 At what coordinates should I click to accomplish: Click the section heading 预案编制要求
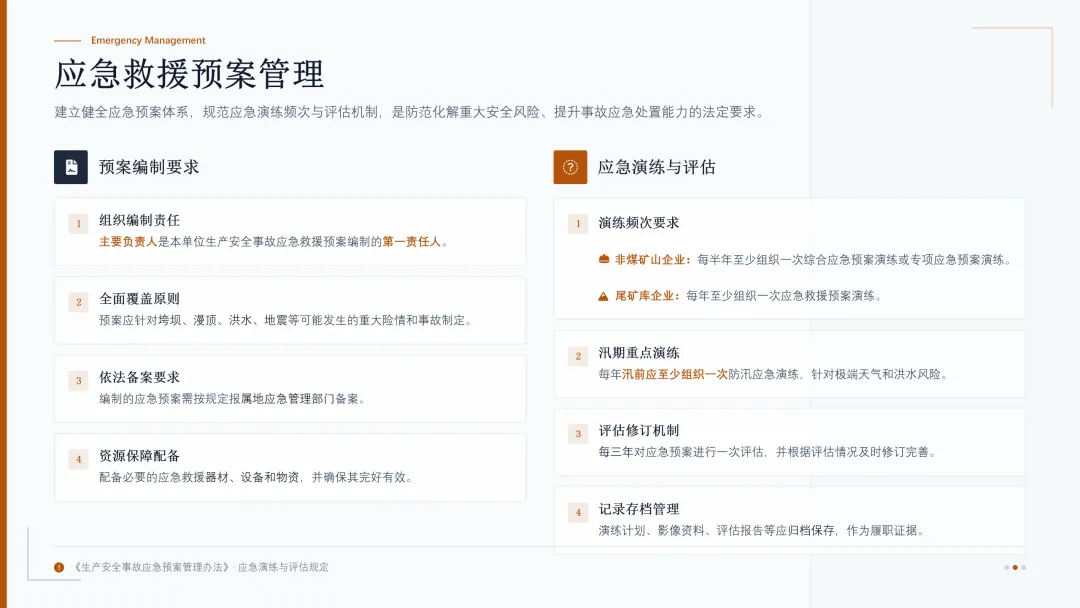(x=149, y=167)
